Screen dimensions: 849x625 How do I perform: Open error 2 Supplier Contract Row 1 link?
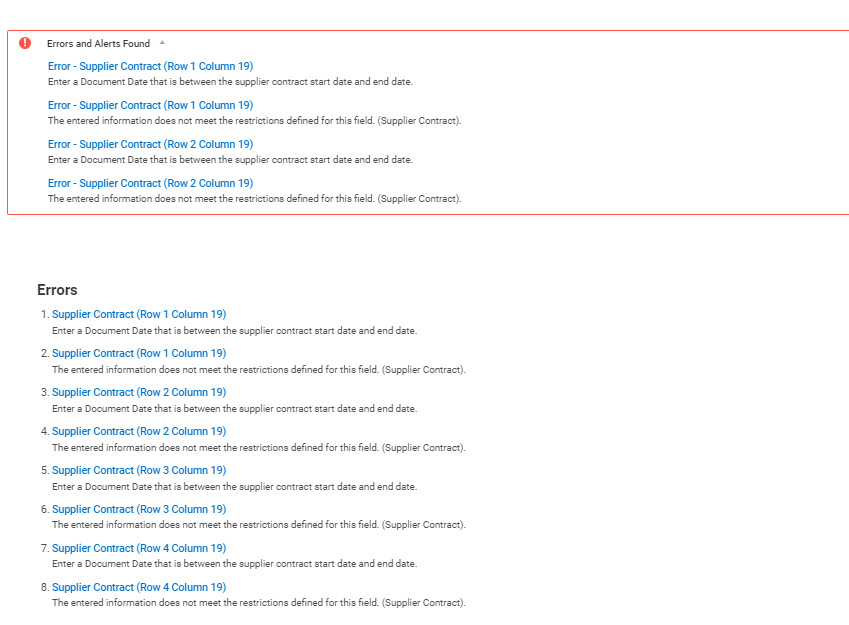click(x=139, y=353)
